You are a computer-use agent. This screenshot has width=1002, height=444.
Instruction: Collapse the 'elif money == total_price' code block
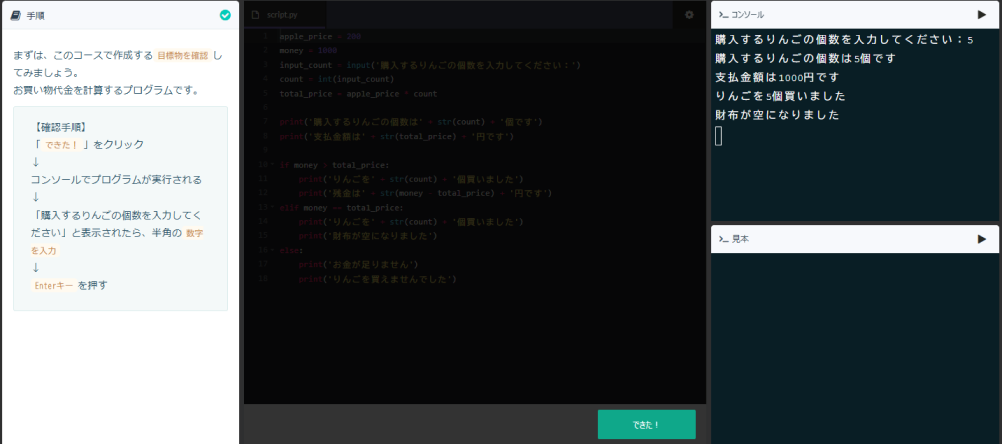point(270,207)
